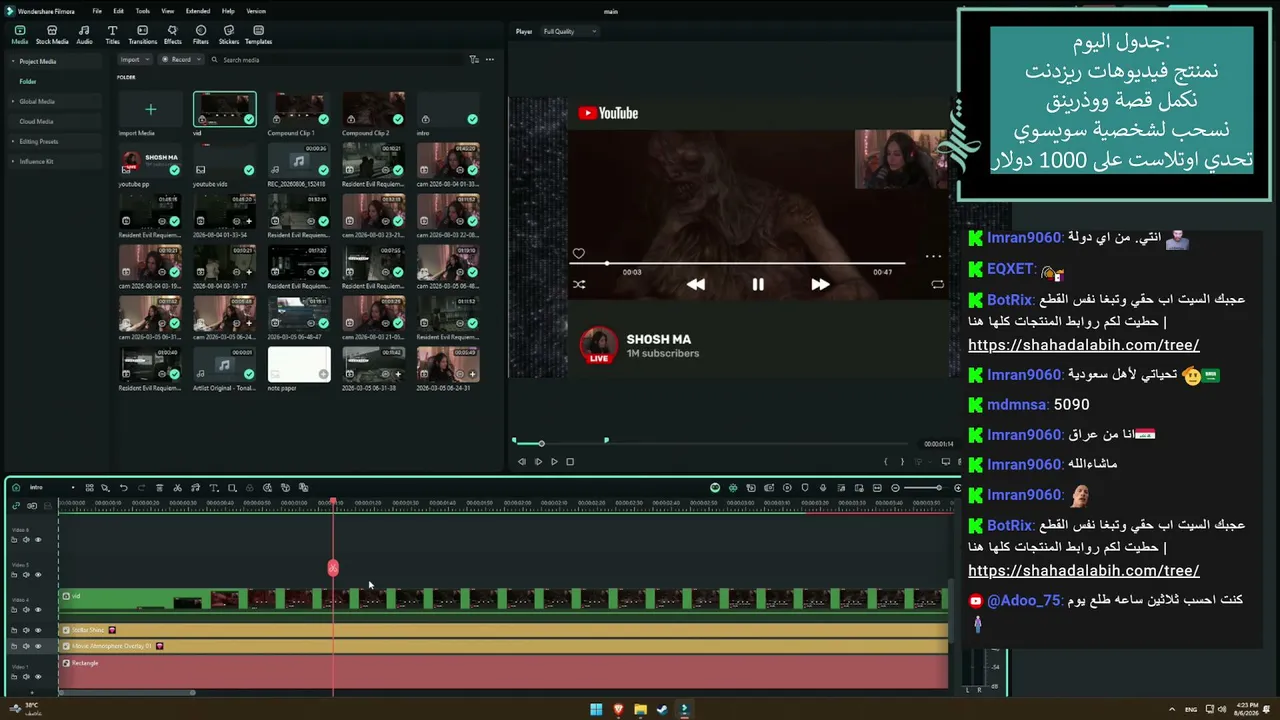The width and height of the screenshot is (1280, 720).
Task: Click the voiceover microphone icon
Action: pos(823,488)
